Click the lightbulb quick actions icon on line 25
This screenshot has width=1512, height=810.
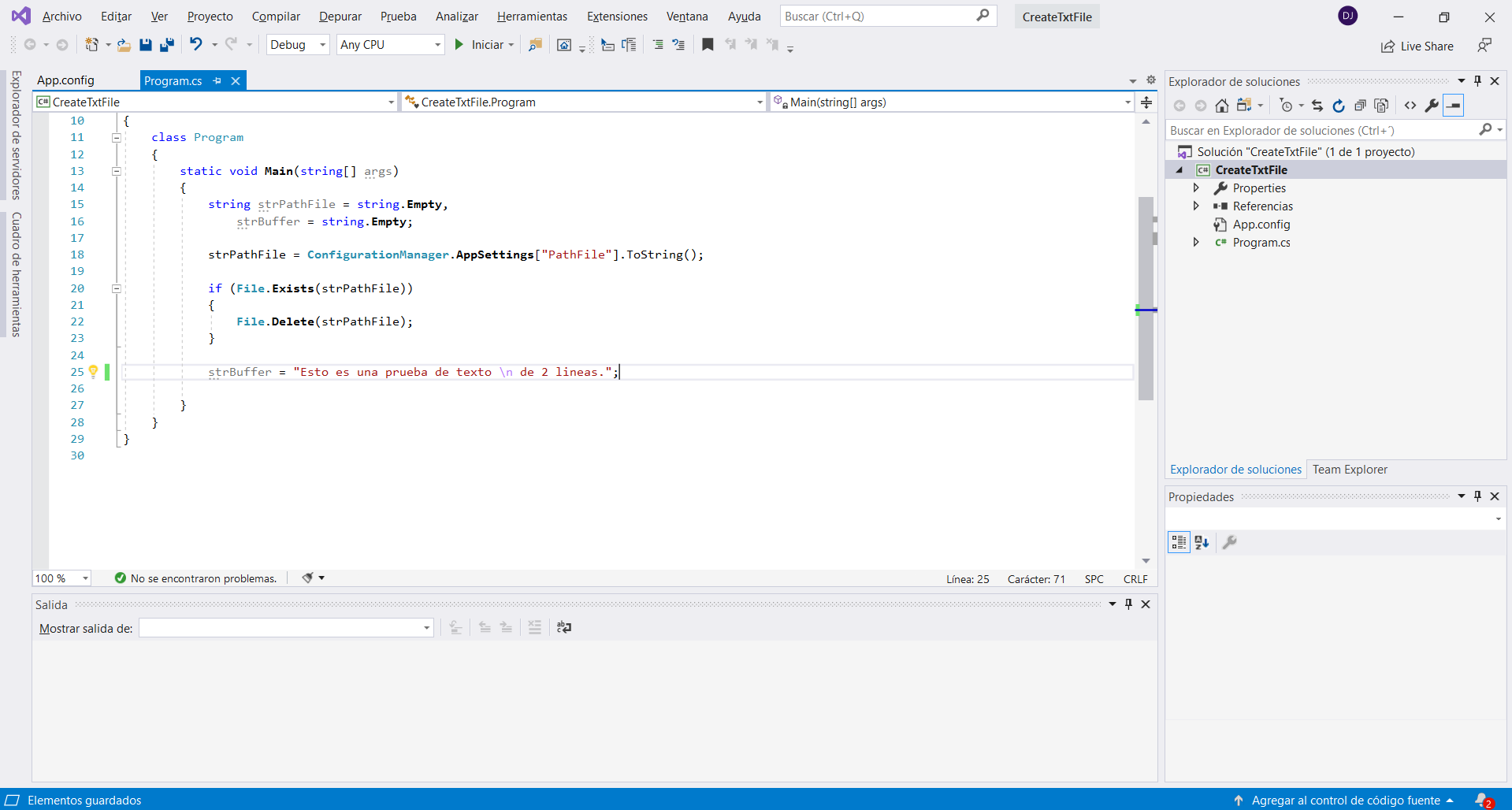click(93, 371)
